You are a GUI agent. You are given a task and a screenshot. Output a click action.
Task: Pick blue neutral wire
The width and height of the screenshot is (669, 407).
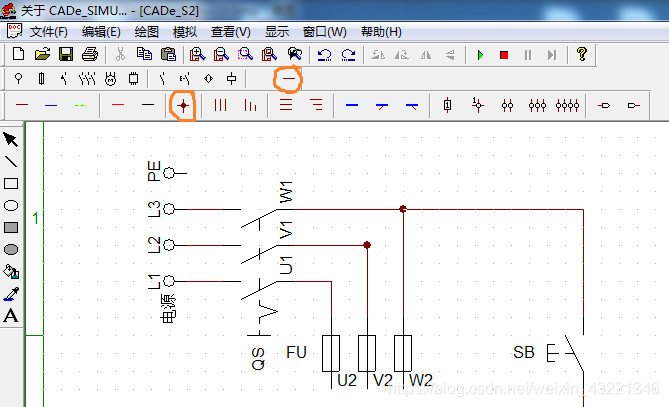51,105
